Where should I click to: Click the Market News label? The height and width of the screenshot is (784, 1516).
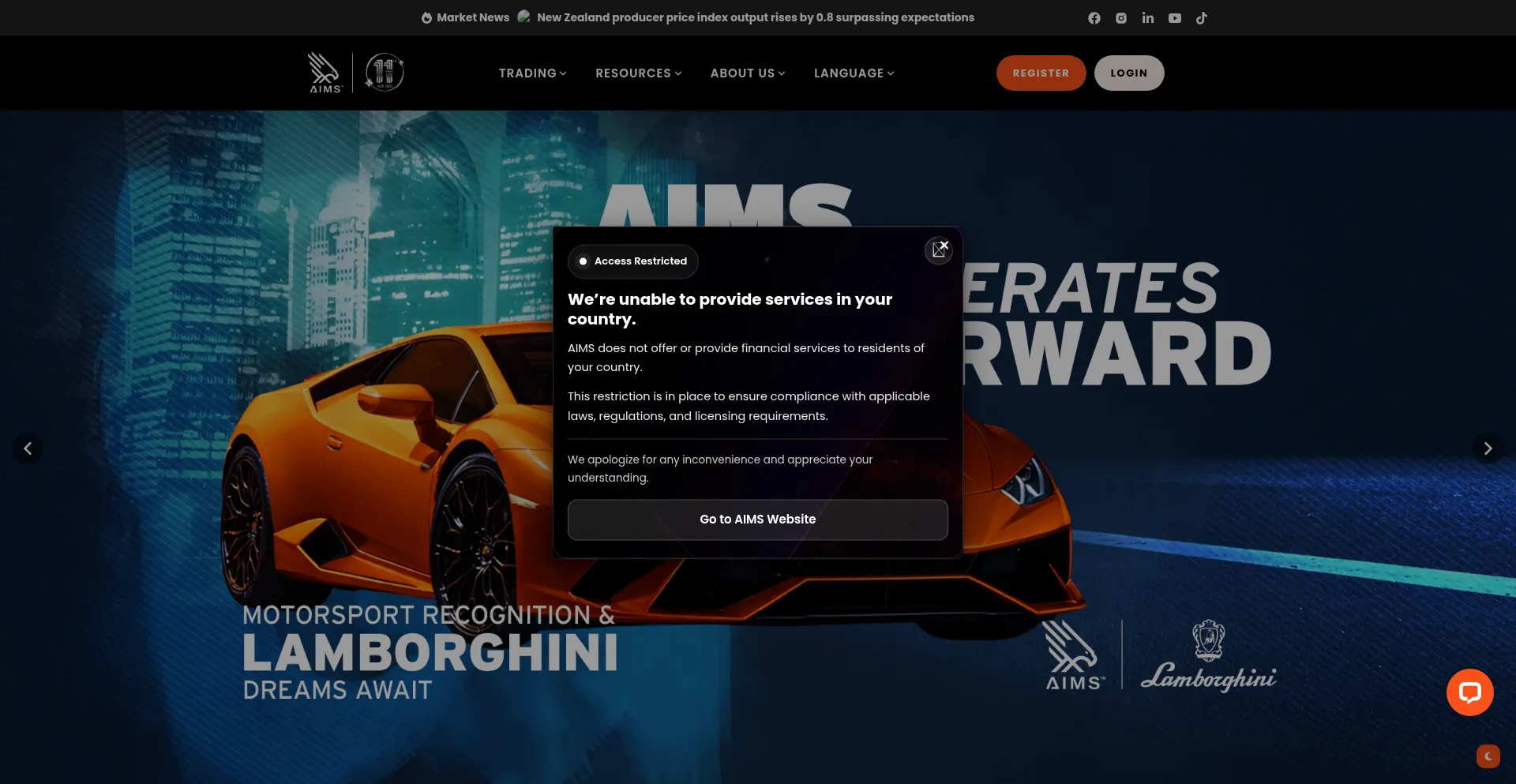coord(473,17)
